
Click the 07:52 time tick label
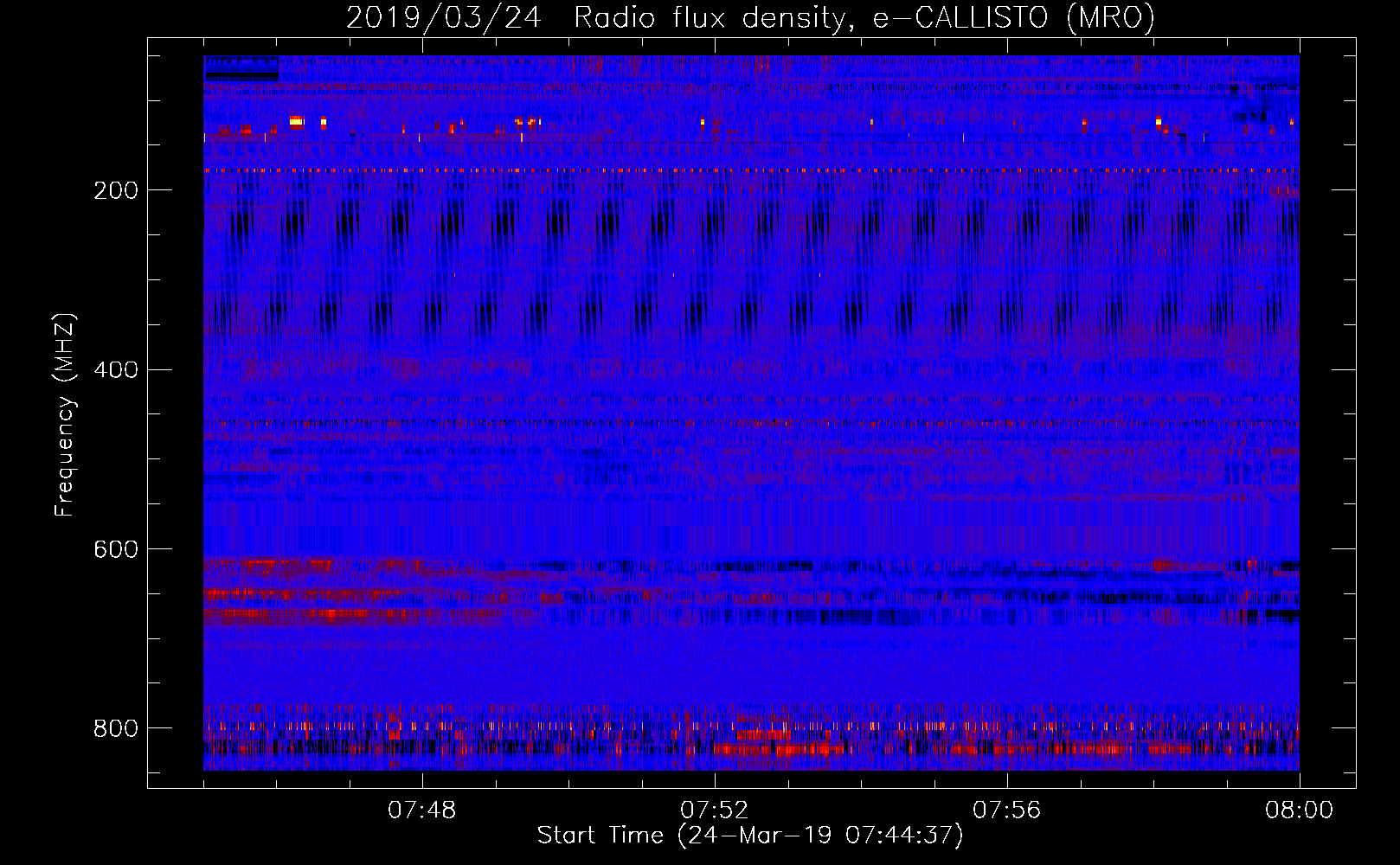tap(714, 810)
